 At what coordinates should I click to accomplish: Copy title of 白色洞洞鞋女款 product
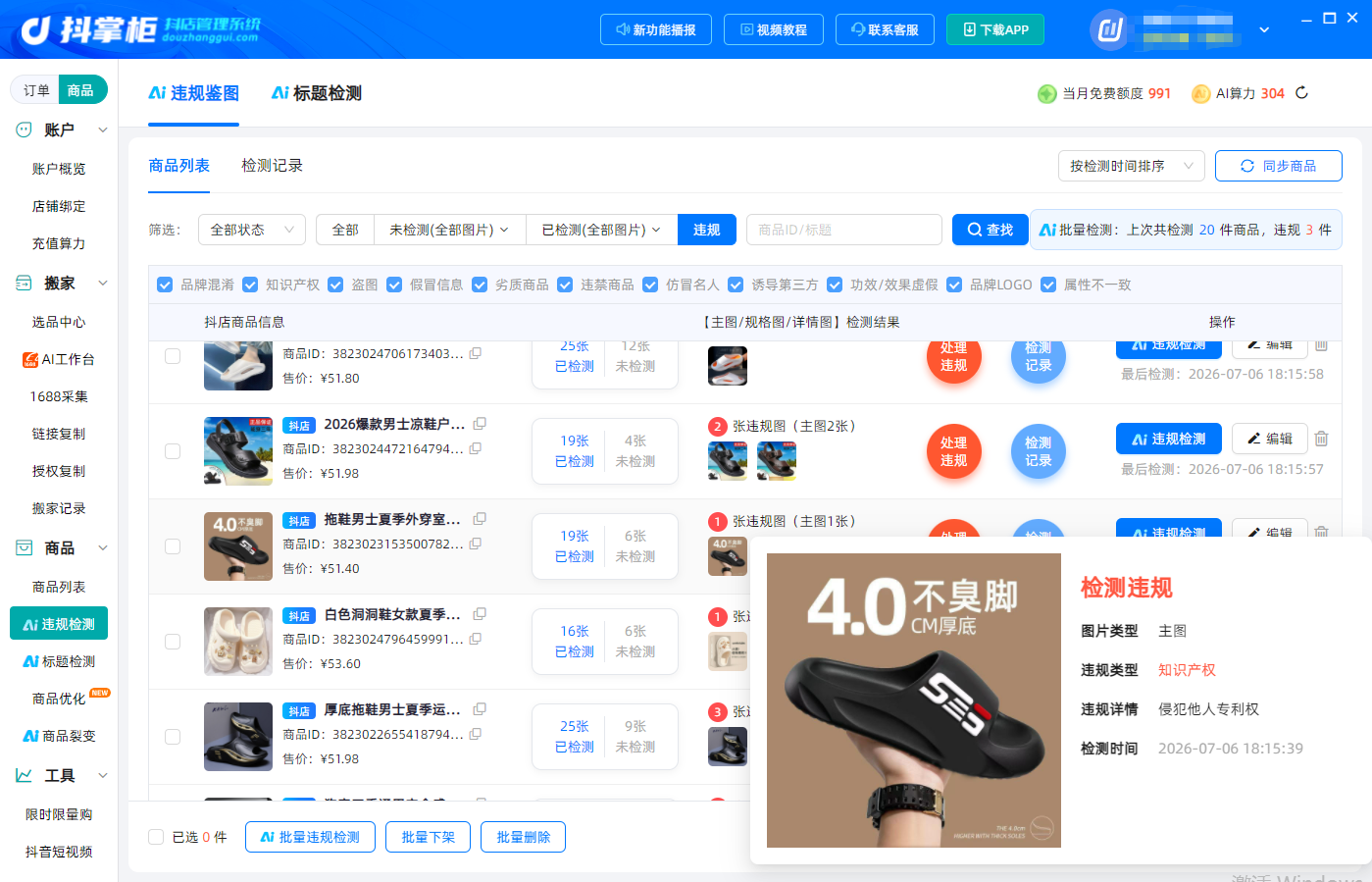pyautogui.click(x=480, y=614)
